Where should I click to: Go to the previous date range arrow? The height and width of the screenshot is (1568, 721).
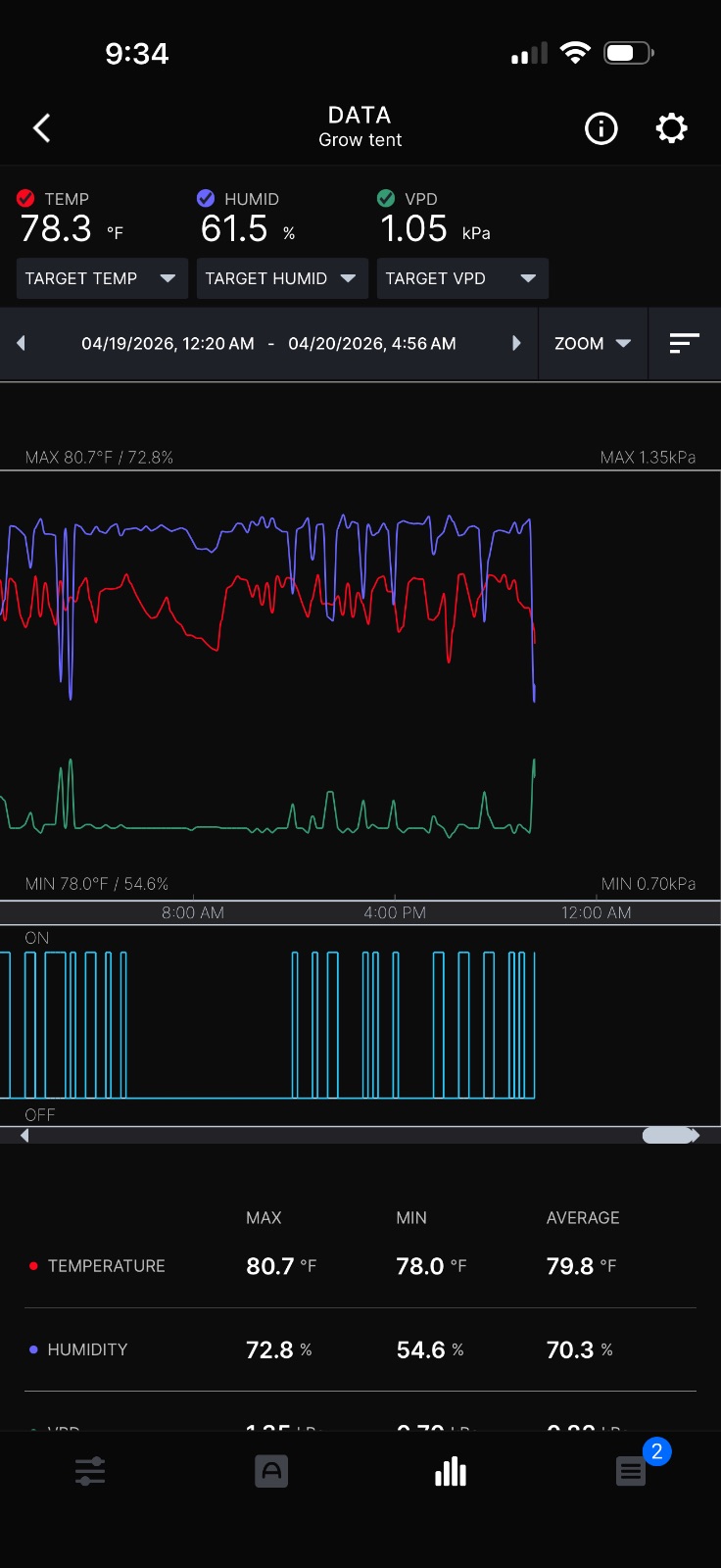click(21, 343)
